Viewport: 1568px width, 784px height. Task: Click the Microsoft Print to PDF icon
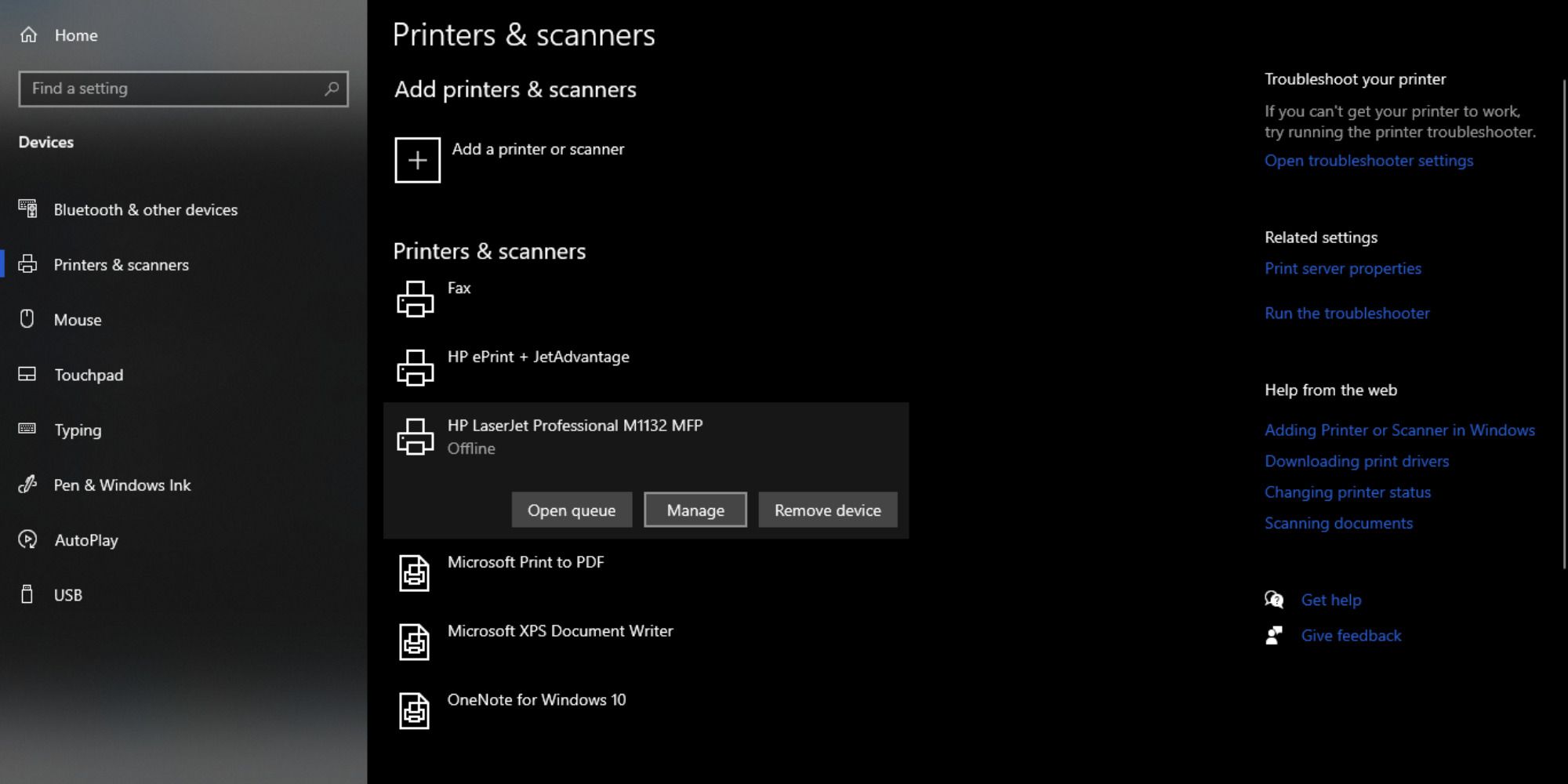pyautogui.click(x=414, y=573)
